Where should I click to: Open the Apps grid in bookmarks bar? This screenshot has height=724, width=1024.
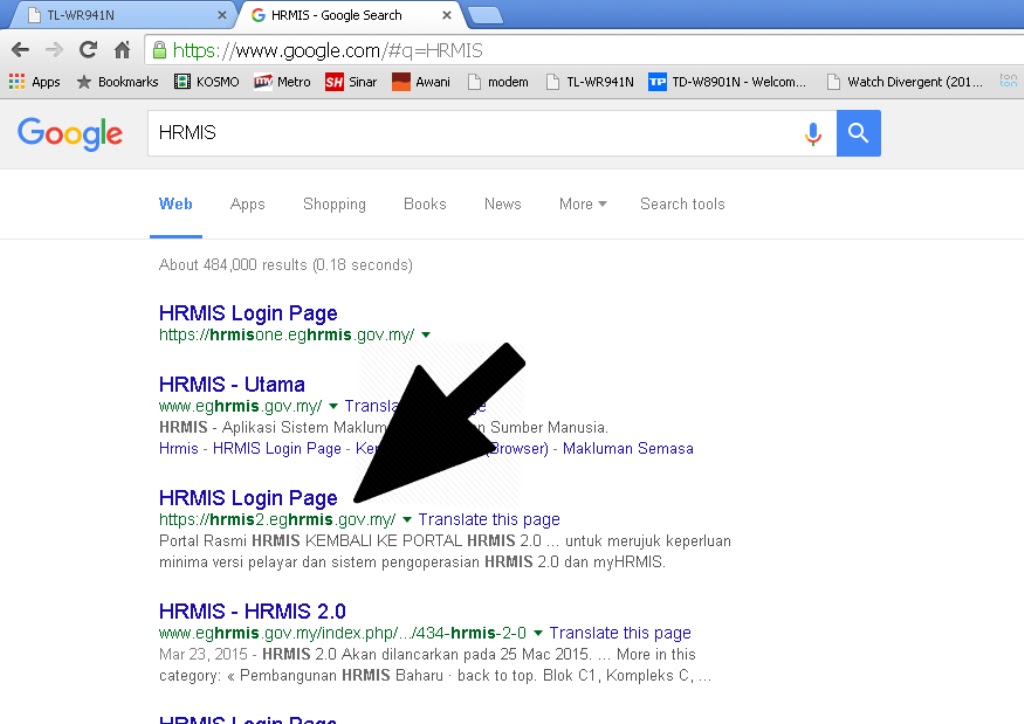click(x=35, y=82)
